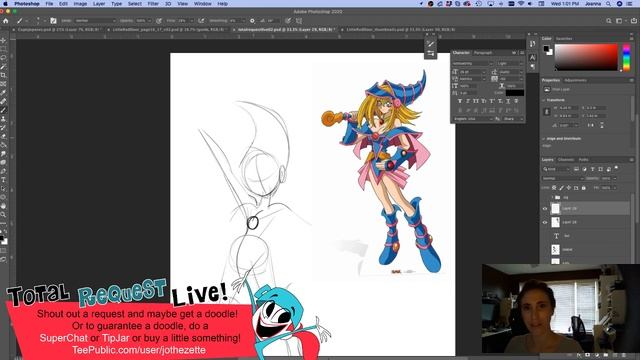Screen dimensions: 640x360
Task: Switch to the Swatches tab
Action: point(564,39)
